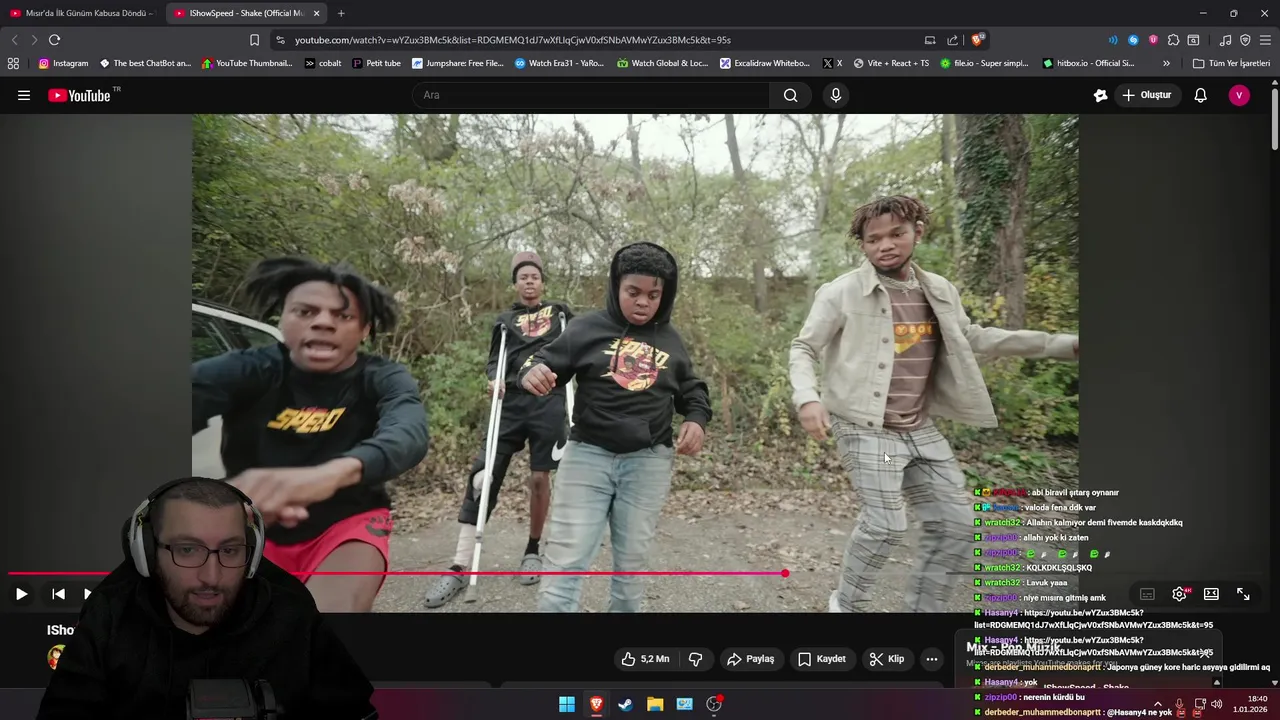Like the video with 5,2 Mn likes
The image size is (1280, 720).
click(x=645, y=659)
